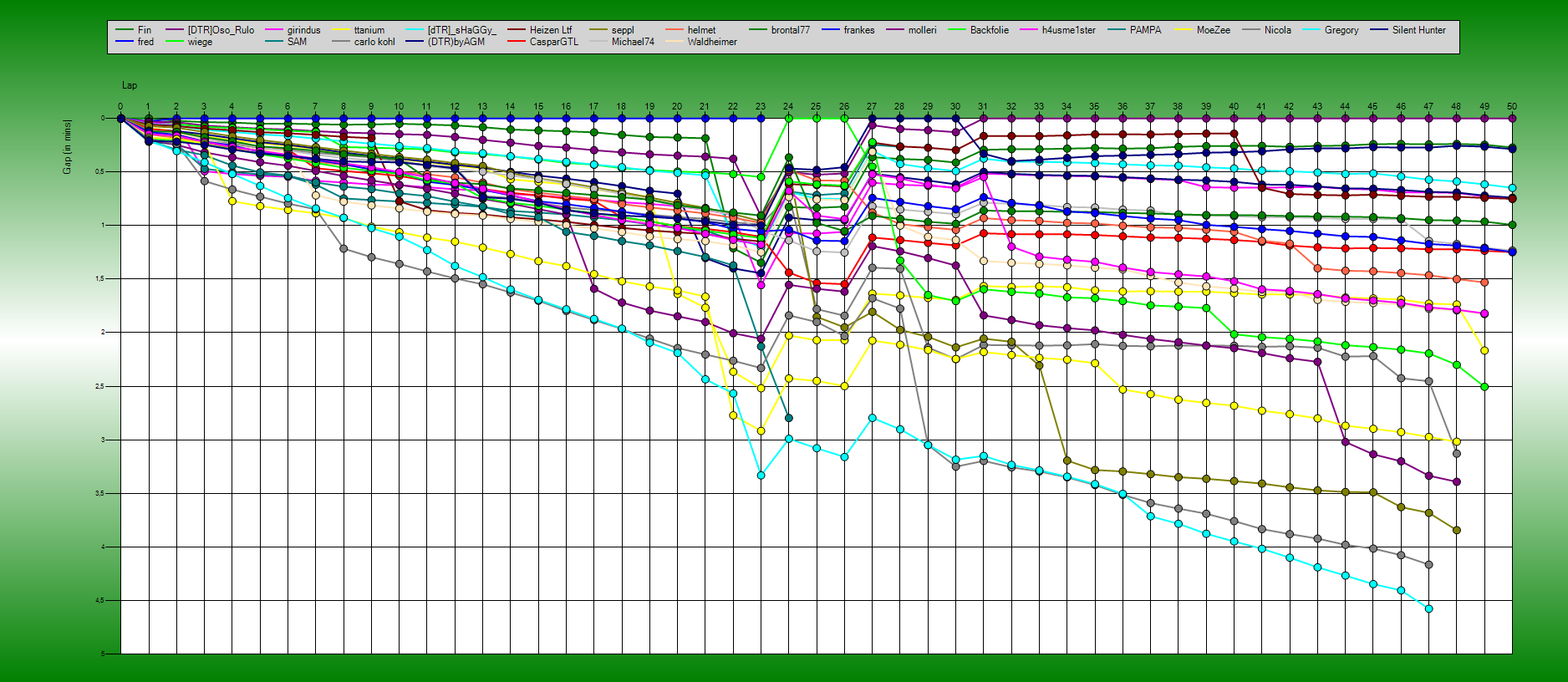Screen dimensions: 1568x682
Task: Click the last cyan data point at lap 47
Action: tap(1428, 608)
